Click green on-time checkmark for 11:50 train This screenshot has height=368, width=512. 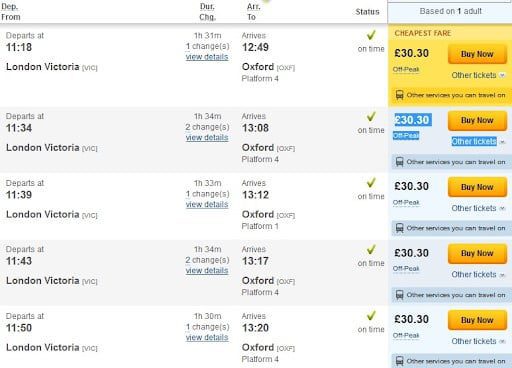[x=371, y=315]
